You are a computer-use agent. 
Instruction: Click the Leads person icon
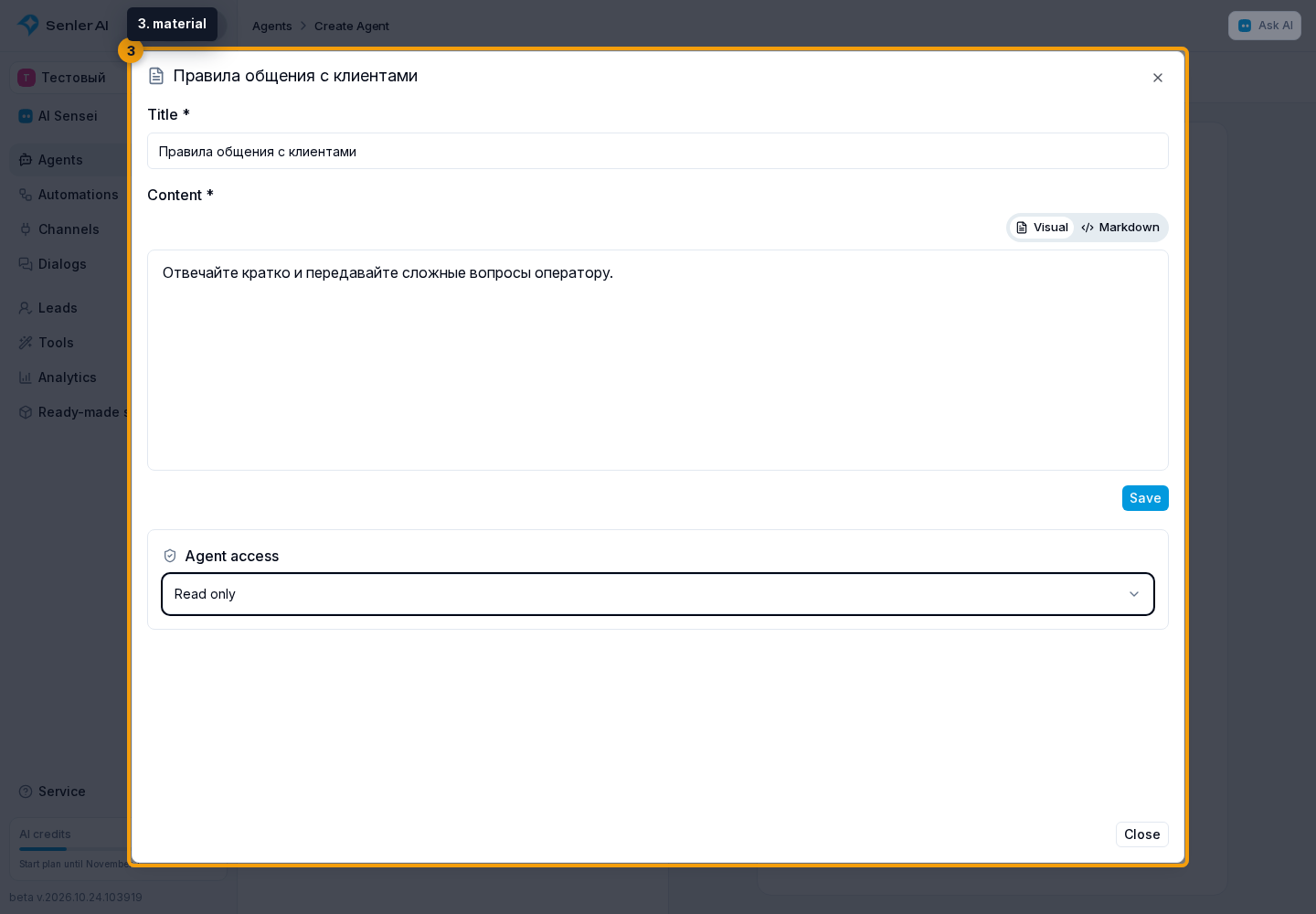point(26,308)
